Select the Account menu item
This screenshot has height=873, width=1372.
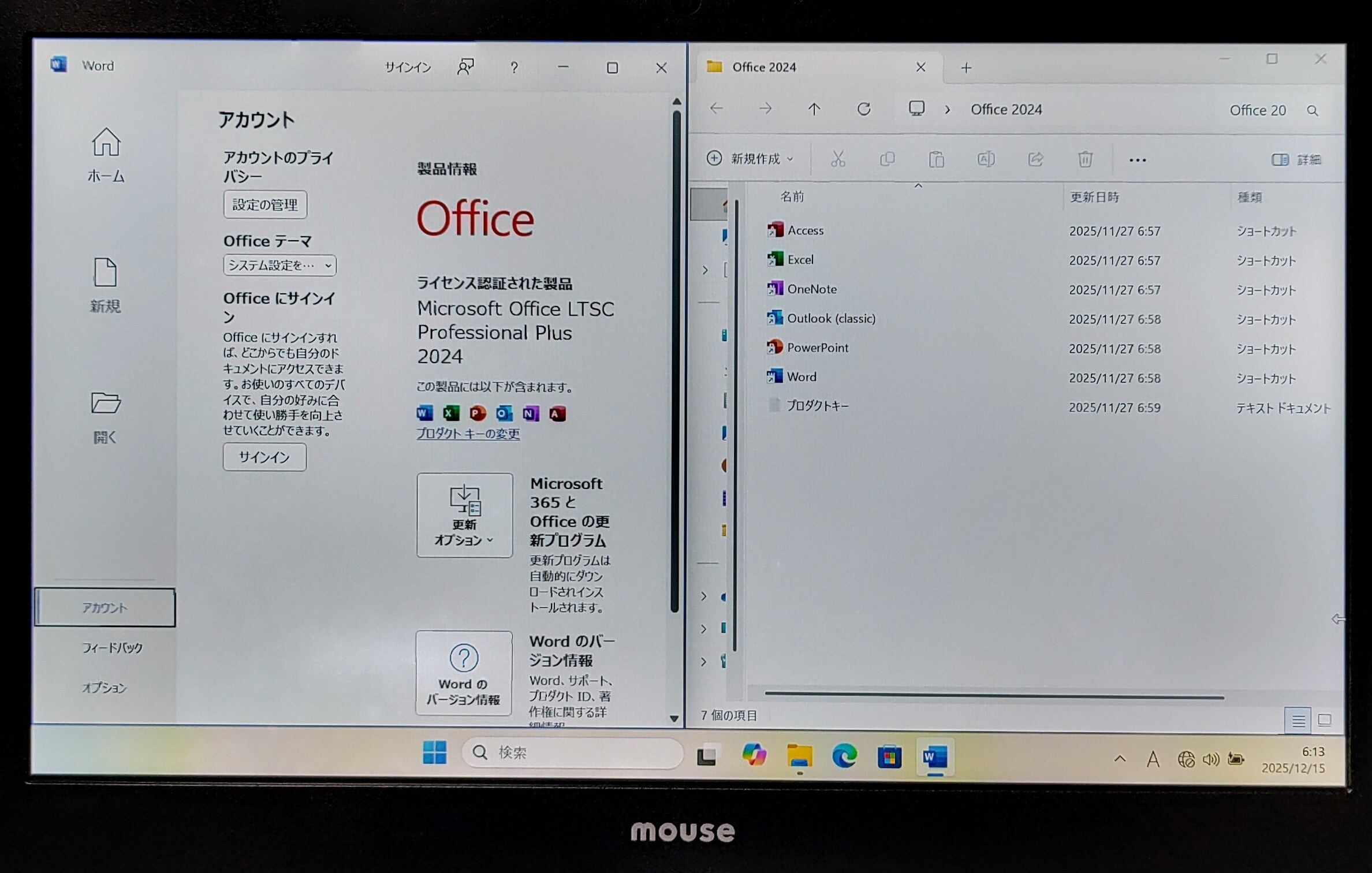[x=105, y=607]
